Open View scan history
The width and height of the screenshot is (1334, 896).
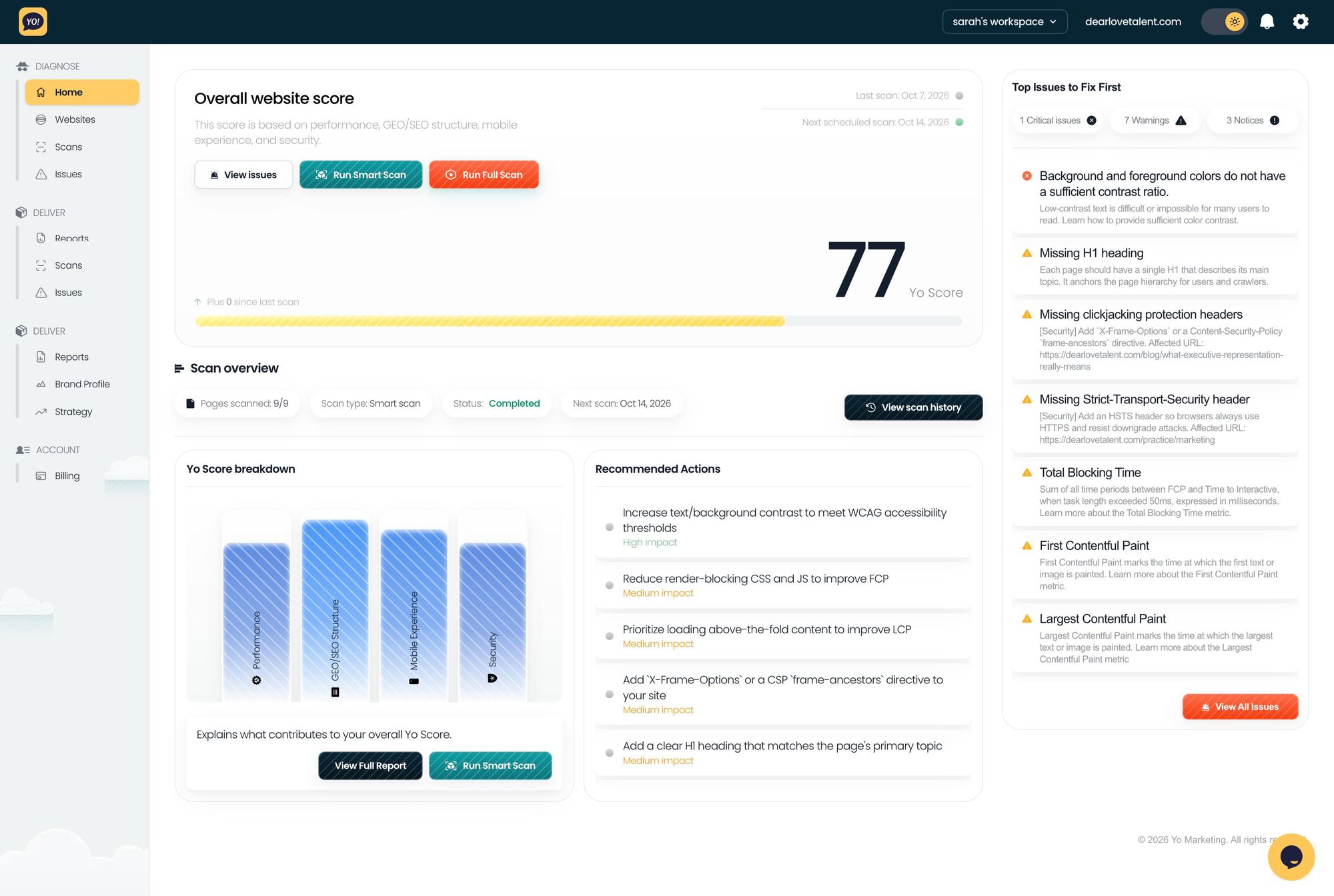point(913,407)
